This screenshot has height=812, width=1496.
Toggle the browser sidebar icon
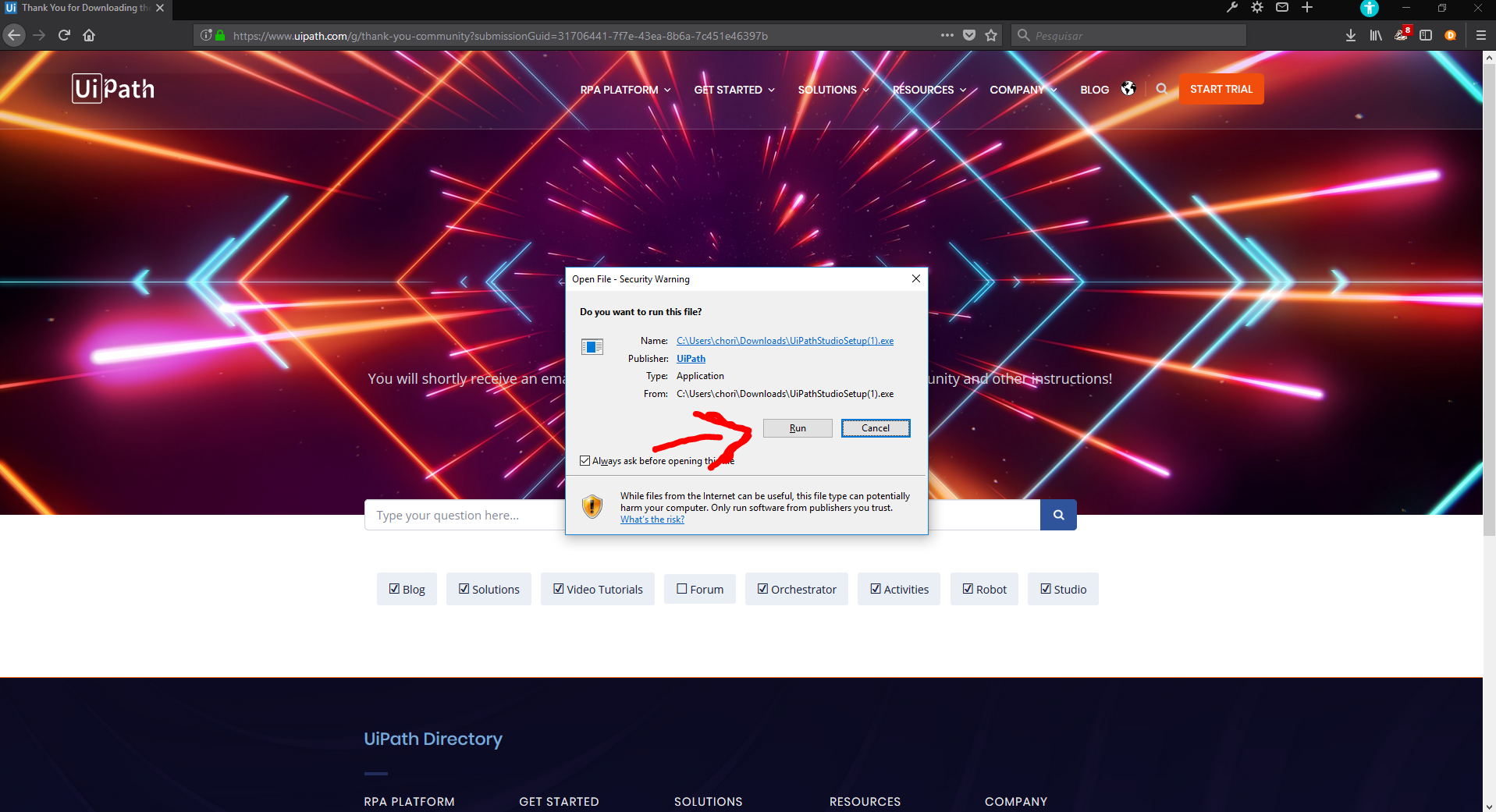click(x=1426, y=35)
